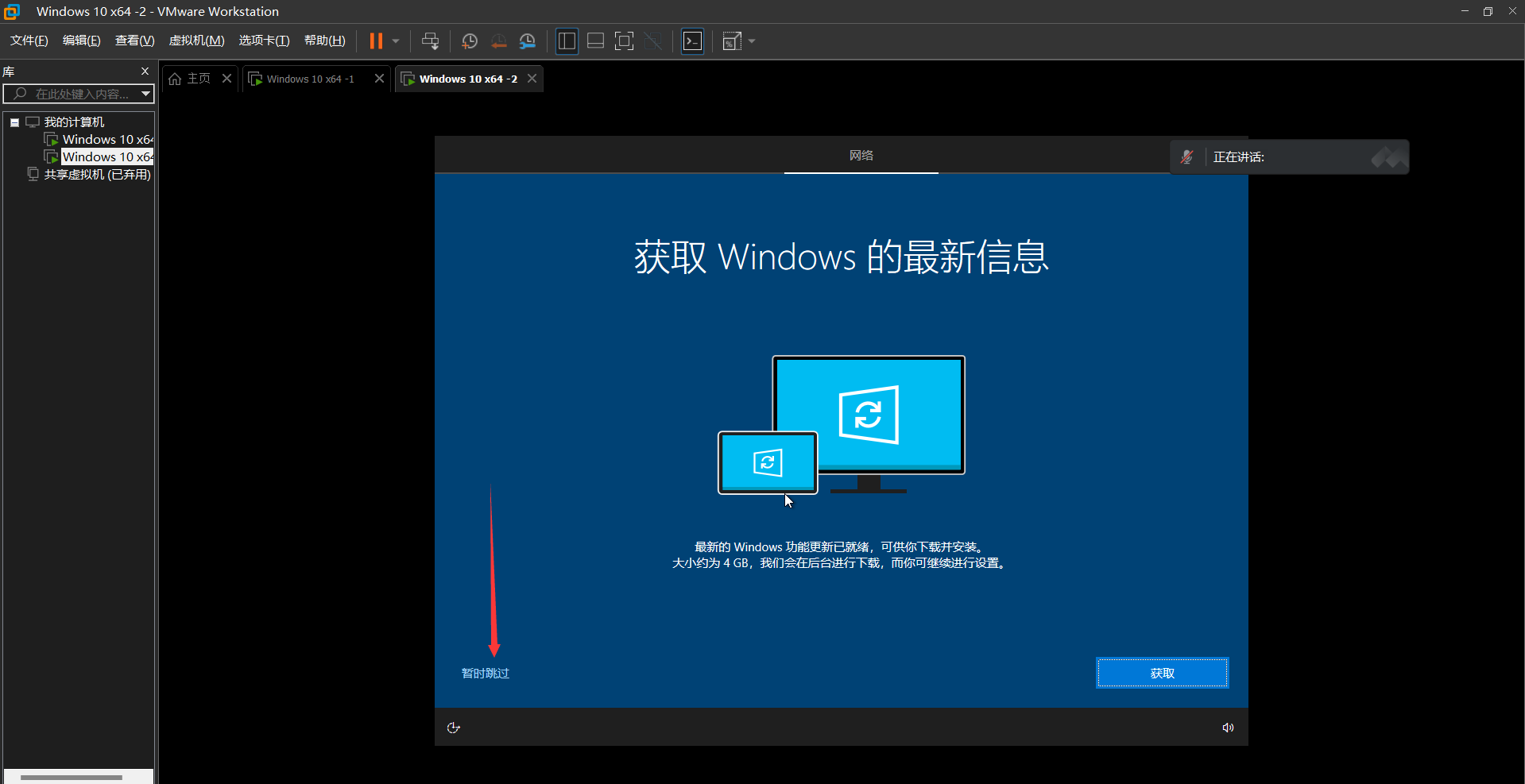Select the highlighted Windows 10 x64 VM entry
This screenshot has width=1525, height=784.
(x=108, y=156)
